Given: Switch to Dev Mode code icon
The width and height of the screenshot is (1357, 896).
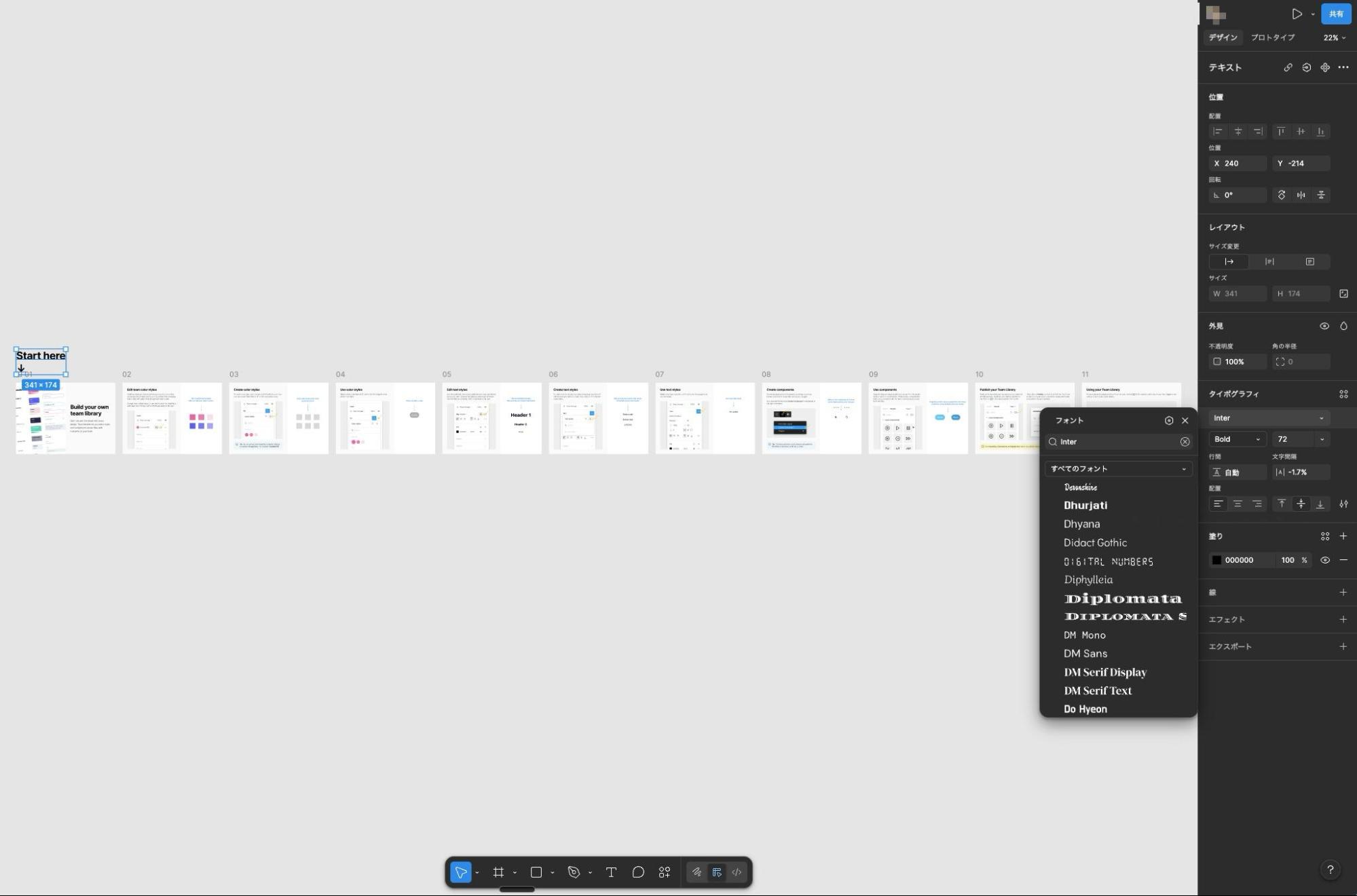Looking at the screenshot, I should tap(737, 872).
